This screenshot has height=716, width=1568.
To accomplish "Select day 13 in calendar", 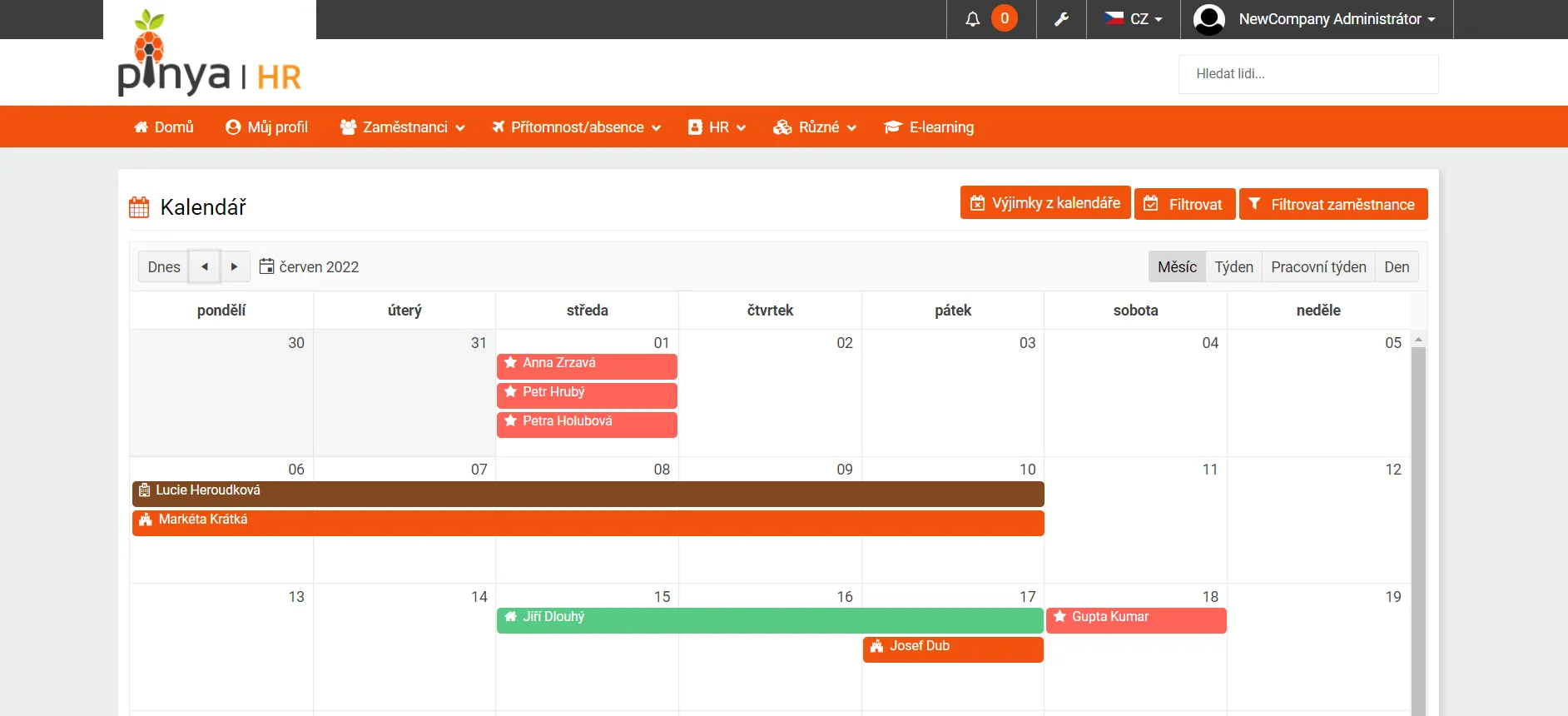I will pyautogui.click(x=296, y=597).
